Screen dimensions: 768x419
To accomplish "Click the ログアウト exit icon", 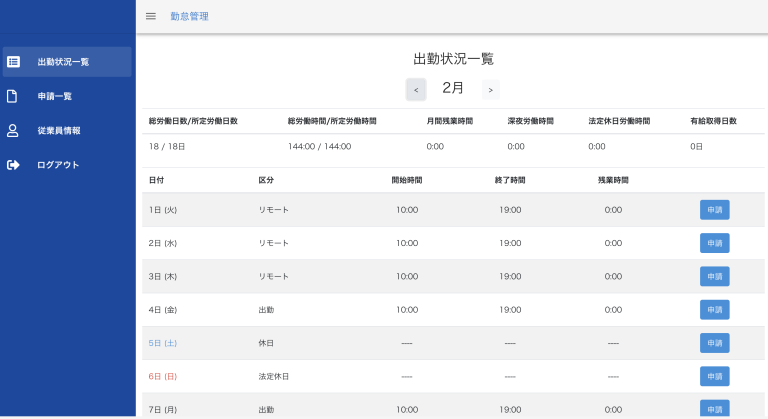I will tap(13, 165).
